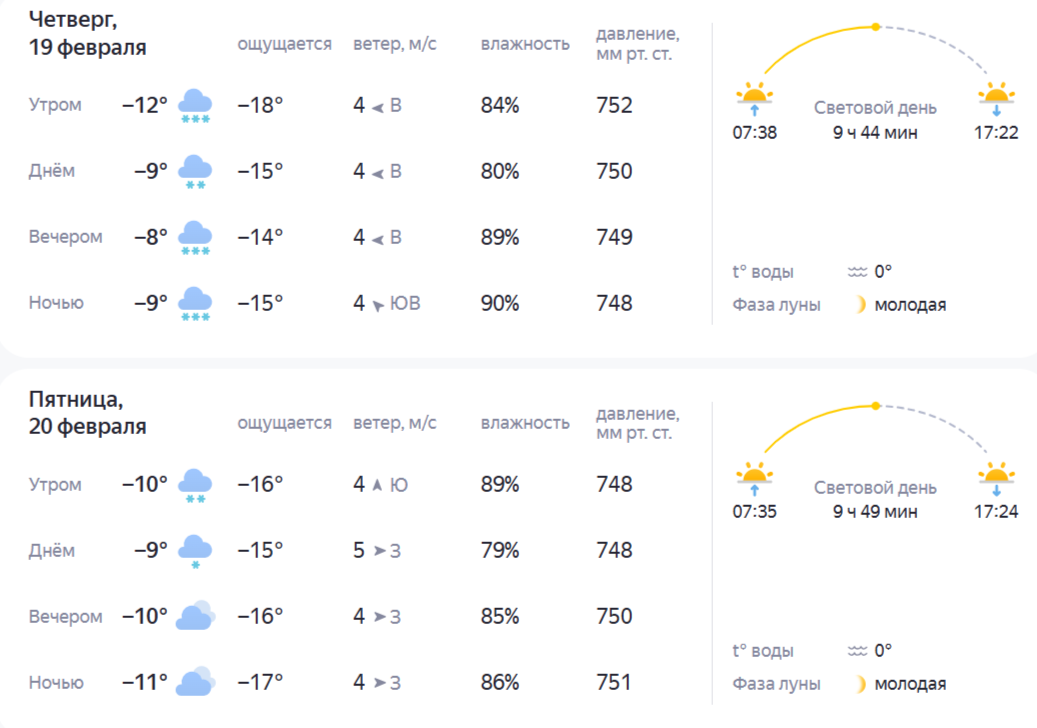The width and height of the screenshot is (1037, 728).
Task: Click Thursday's young moon phase icon
Action: tap(858, 305)
